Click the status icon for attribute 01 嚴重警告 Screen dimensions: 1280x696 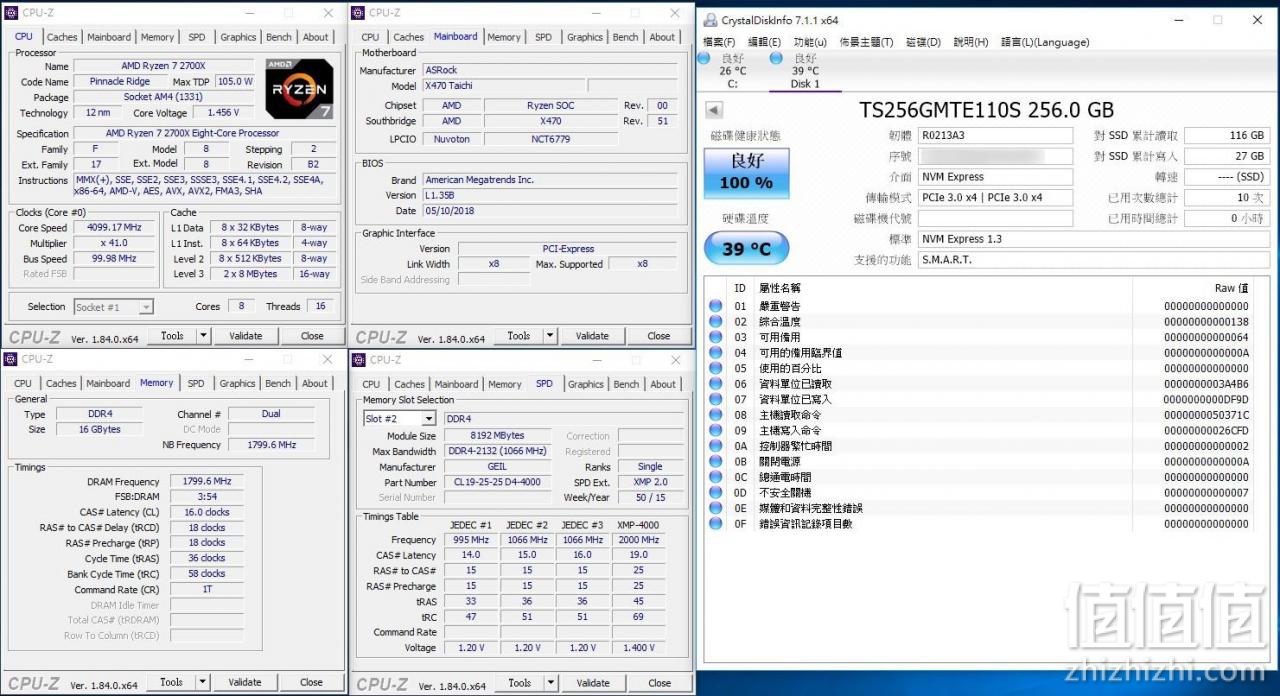(x=716, y=306)
